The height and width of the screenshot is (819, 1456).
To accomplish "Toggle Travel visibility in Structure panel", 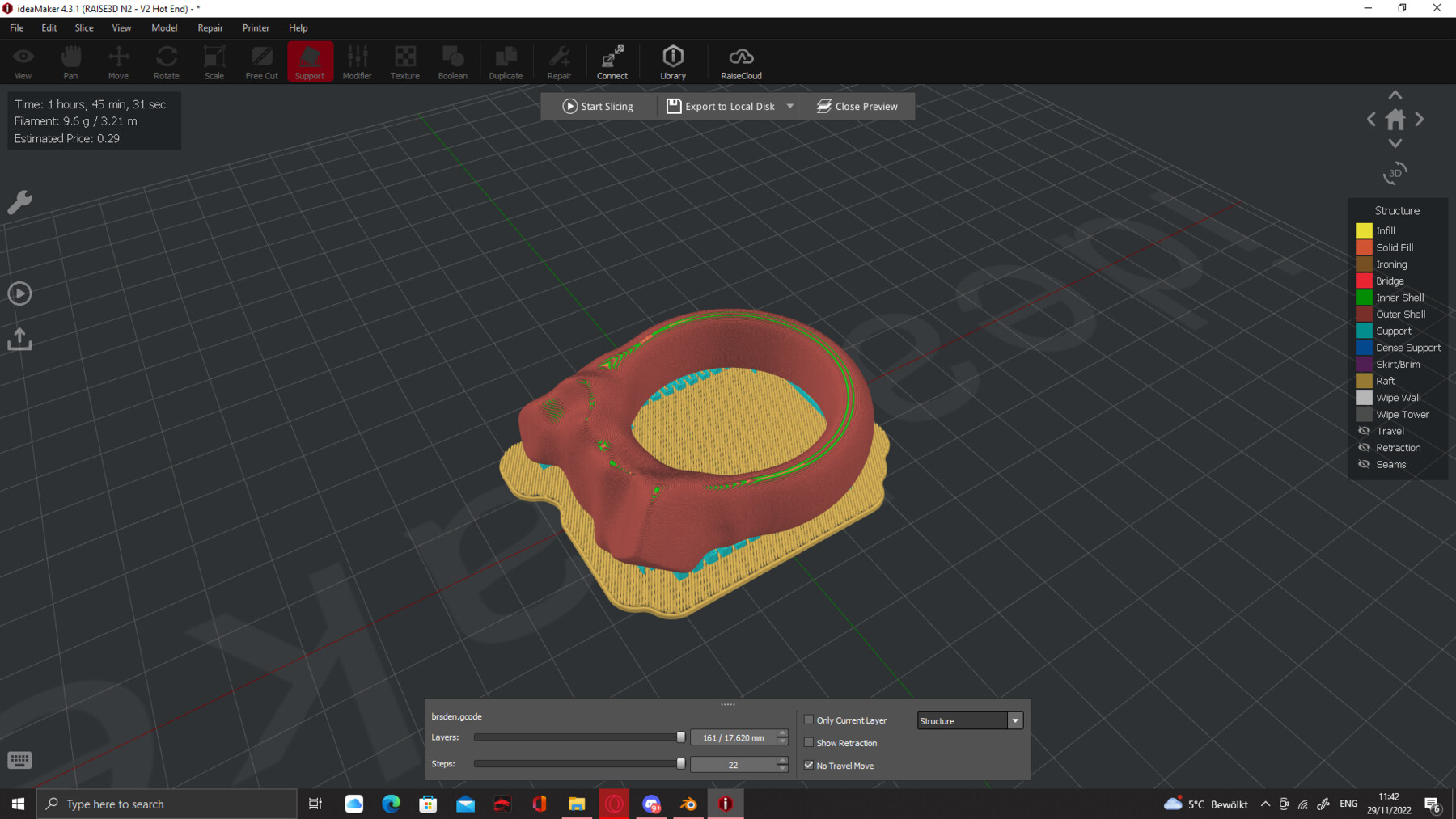I will click(1363, 430).
